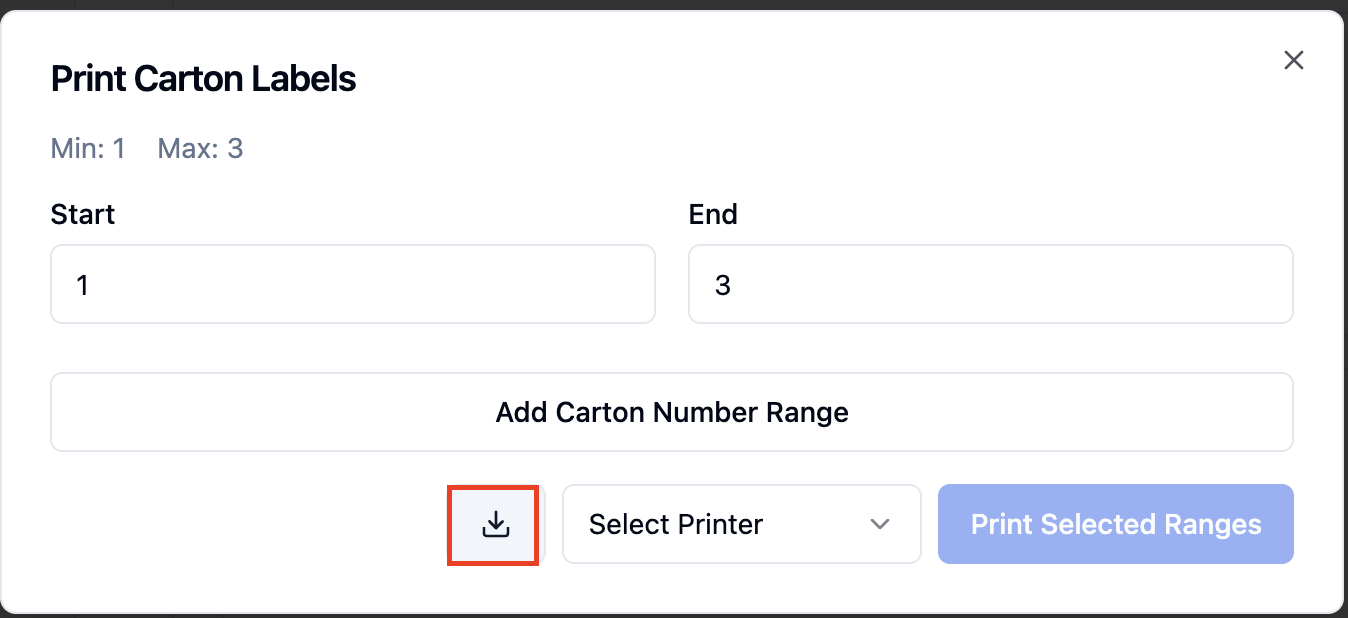Click 'Select Printer' placeholder text
This screenshot has width=1348, height=618.
676,524
